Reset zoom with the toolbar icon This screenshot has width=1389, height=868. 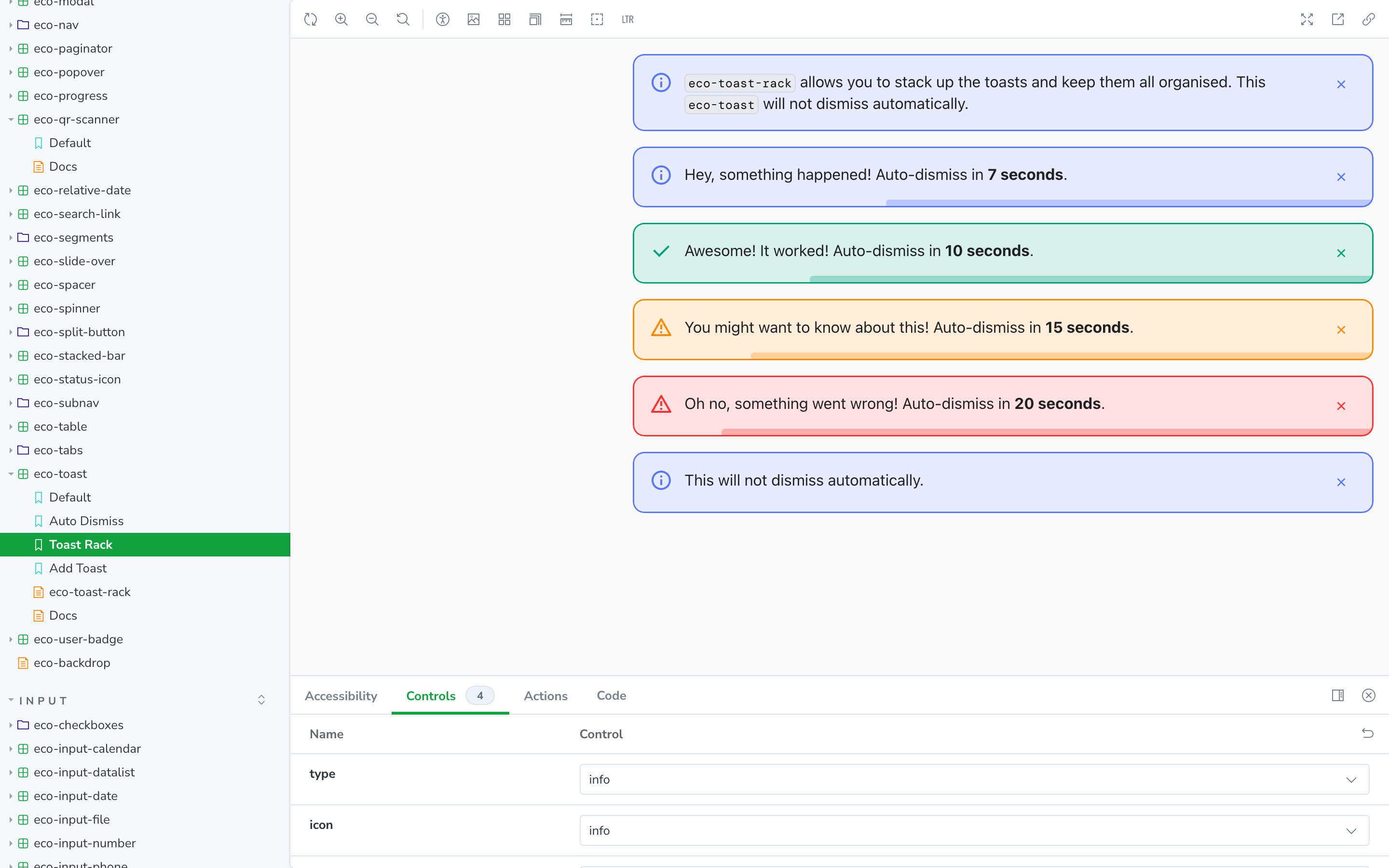(x=403, y=19)
